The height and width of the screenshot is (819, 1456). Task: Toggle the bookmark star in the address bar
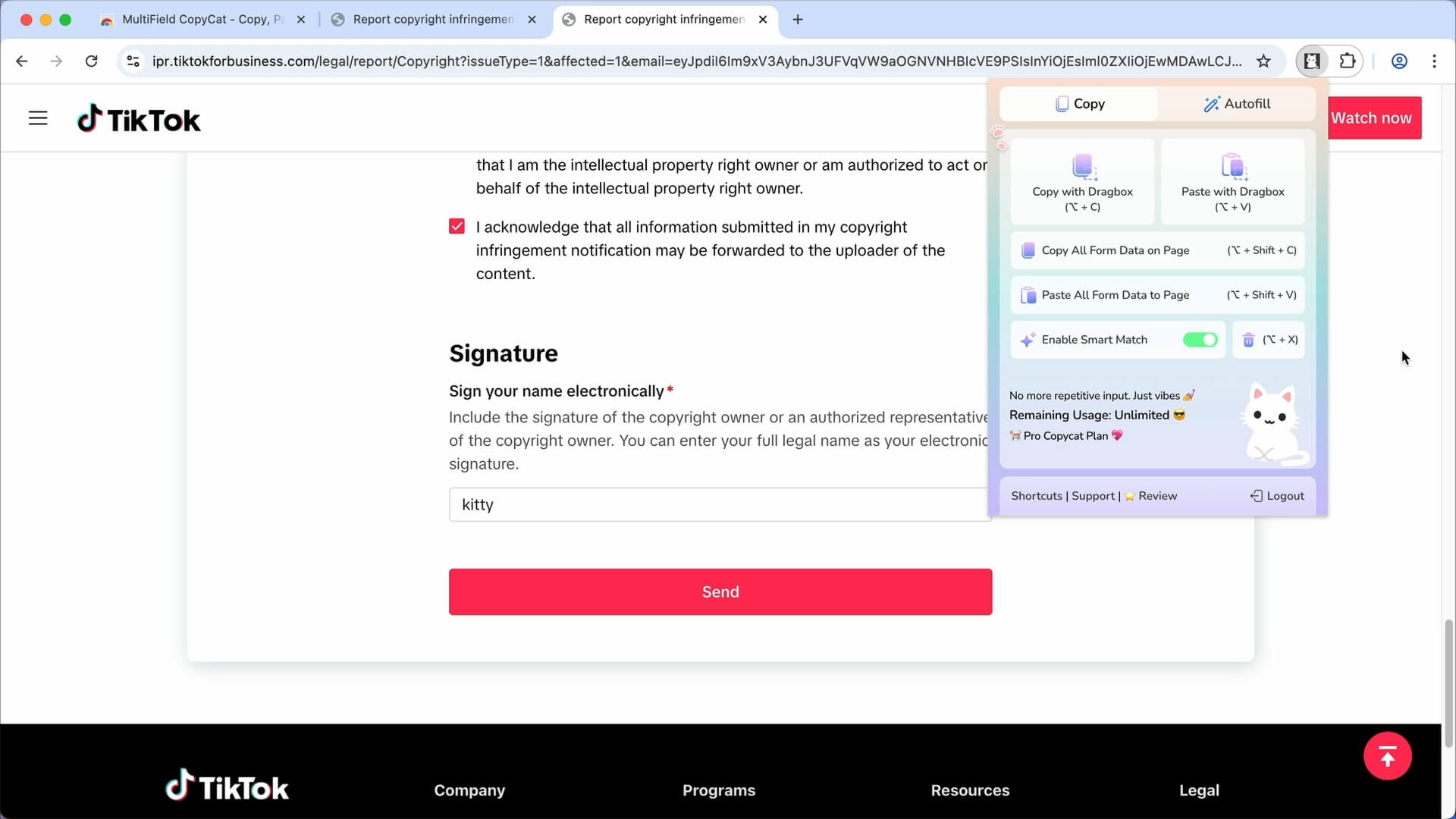click(x=1263, y=61)
